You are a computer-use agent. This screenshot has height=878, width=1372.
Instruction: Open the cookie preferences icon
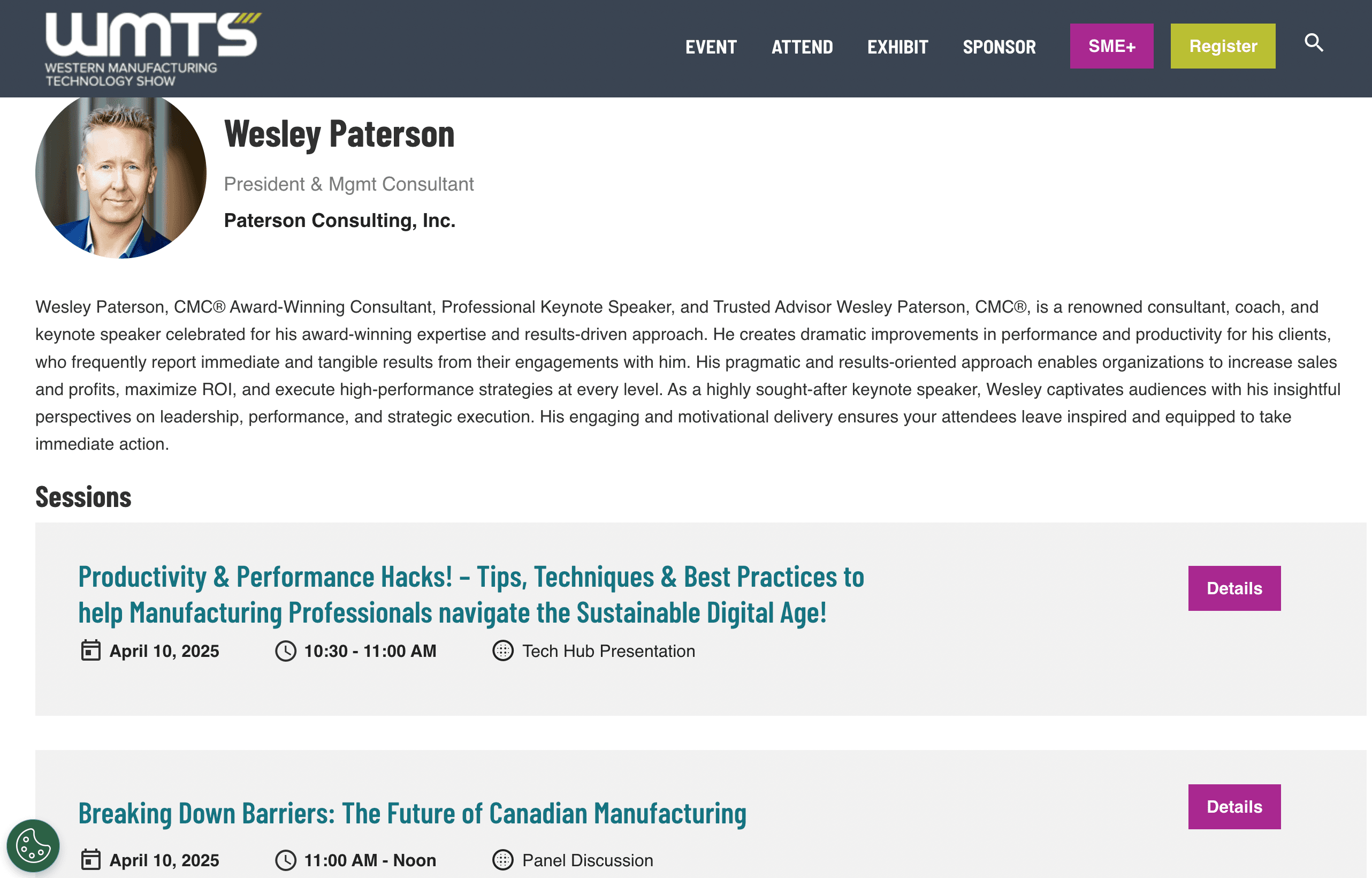point(33,845)
